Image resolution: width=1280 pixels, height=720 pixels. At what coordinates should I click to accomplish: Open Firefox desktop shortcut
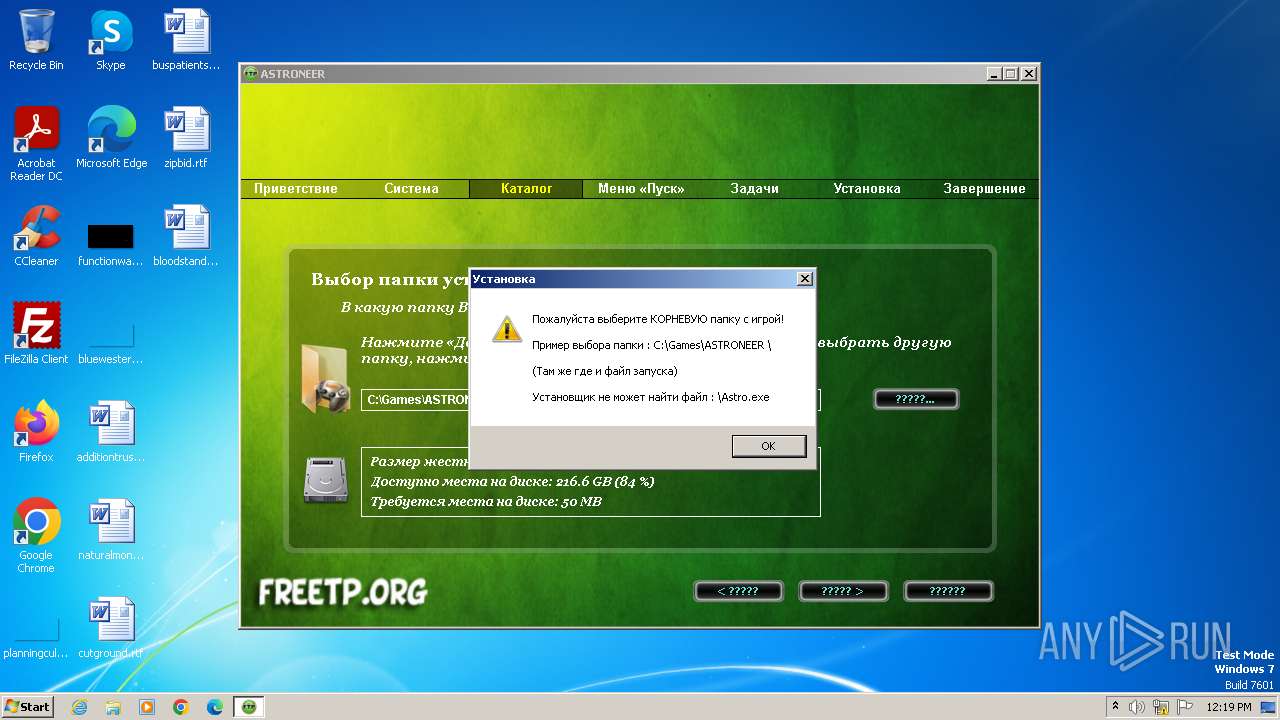point(36,431)
